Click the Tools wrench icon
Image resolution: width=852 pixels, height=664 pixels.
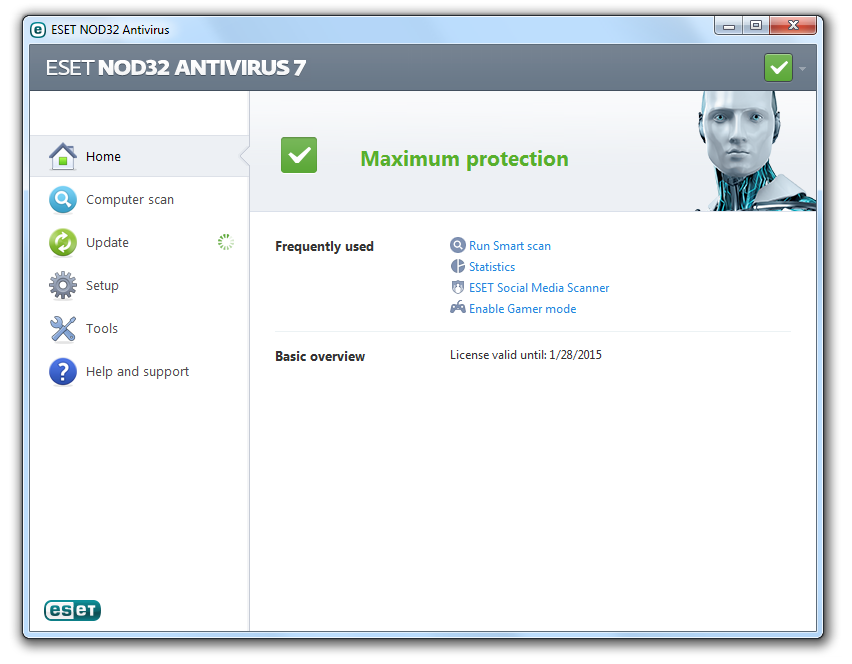click(62, 329)
